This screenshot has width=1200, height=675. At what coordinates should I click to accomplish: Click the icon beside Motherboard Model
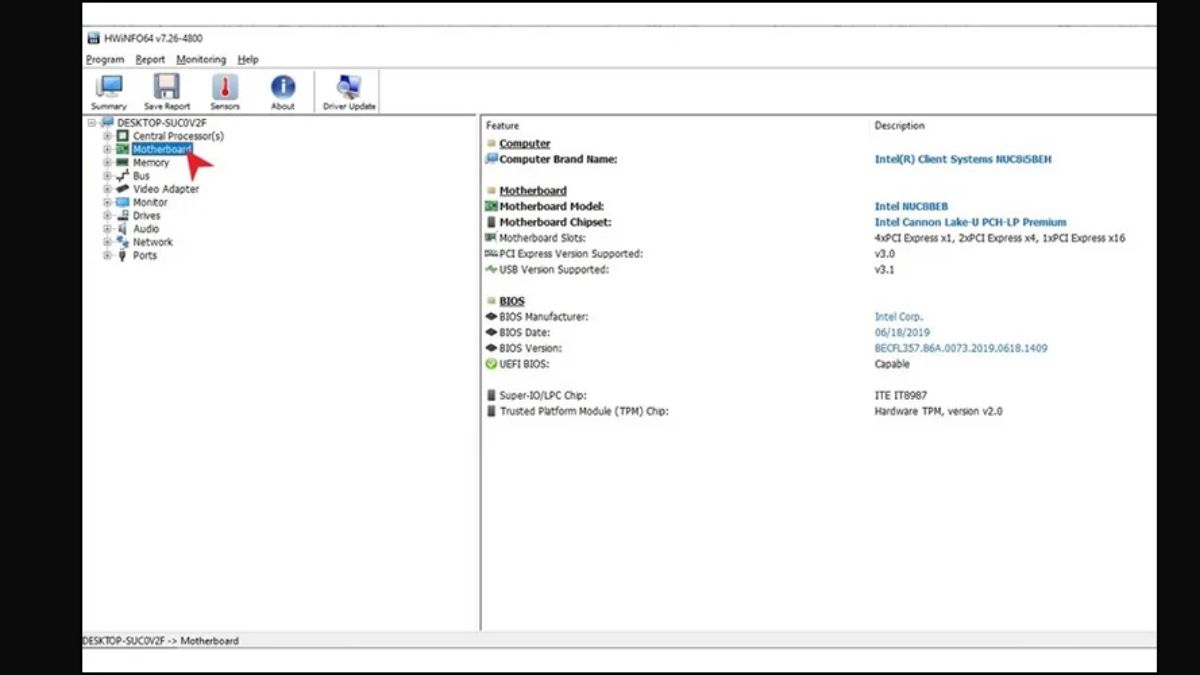click(x=491, y=206)
